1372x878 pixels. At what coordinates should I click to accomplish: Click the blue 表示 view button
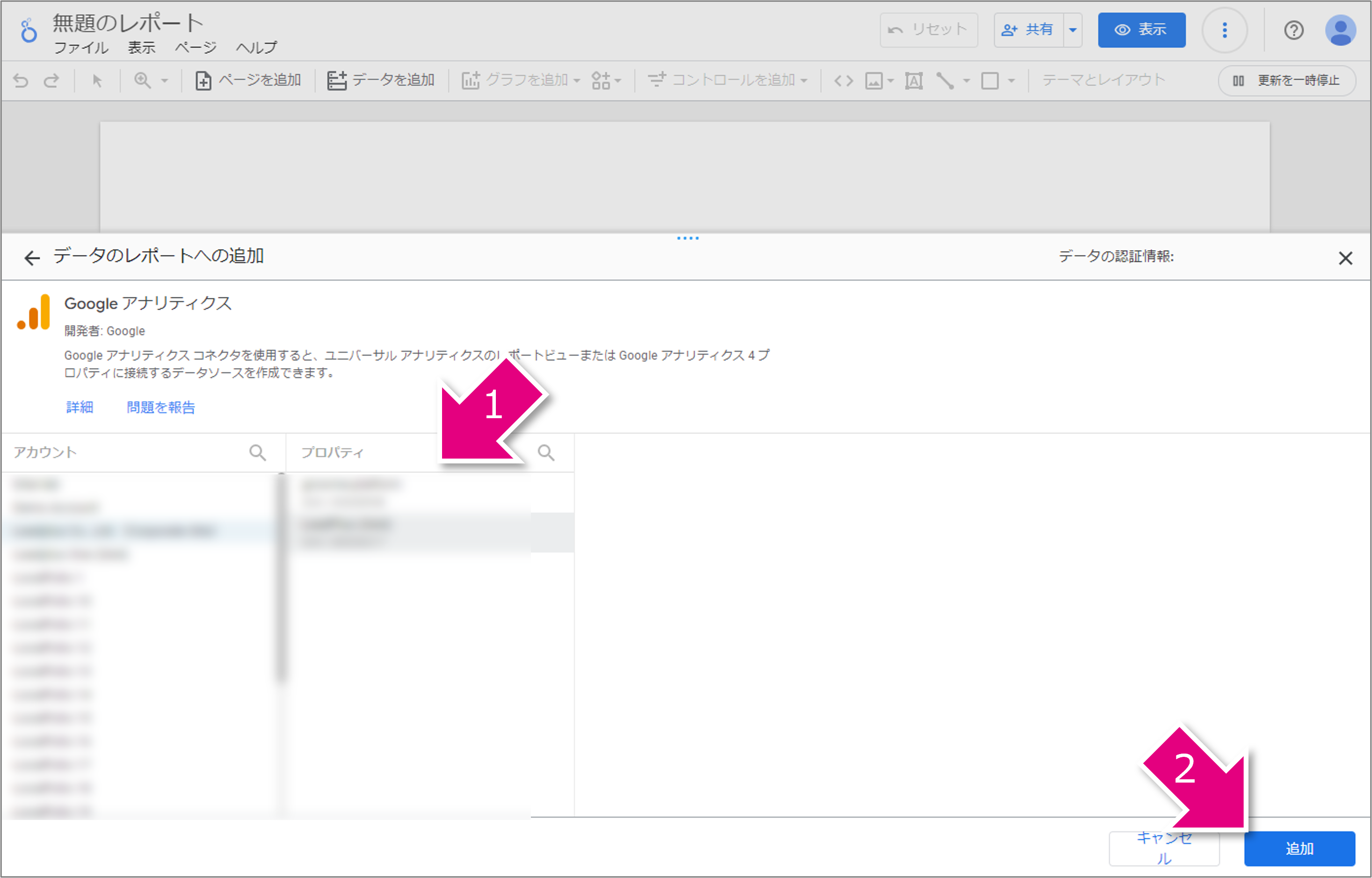1142,29
